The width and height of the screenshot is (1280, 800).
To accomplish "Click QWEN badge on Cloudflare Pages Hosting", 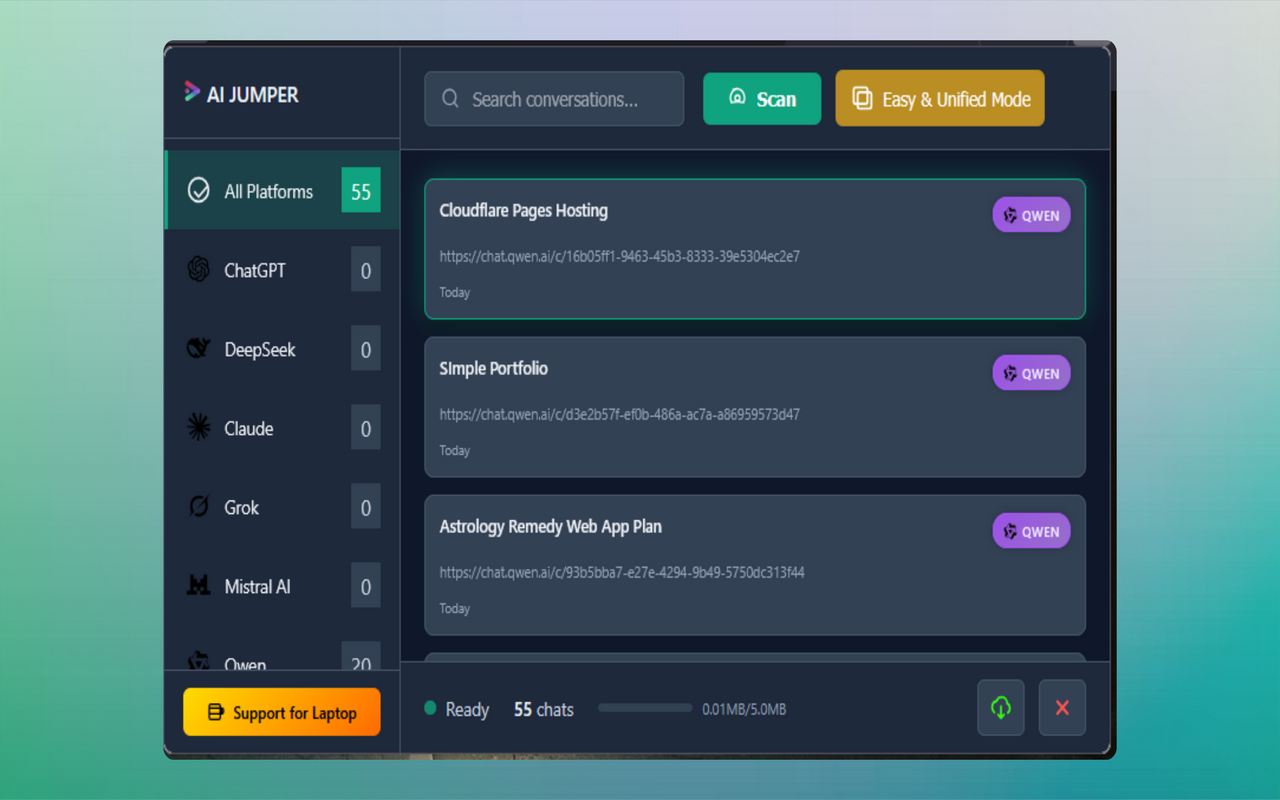I will click(x=1031, y=215).
